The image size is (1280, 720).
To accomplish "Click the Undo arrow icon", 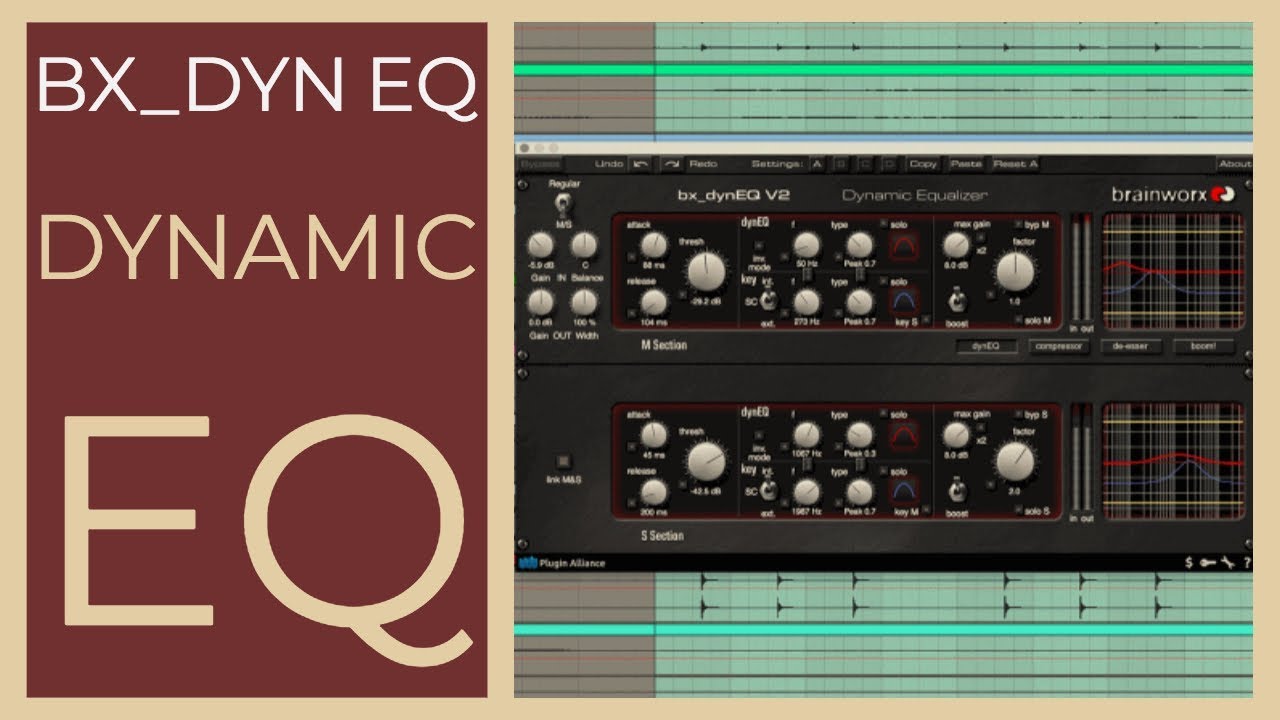I will tap(641, 164).
